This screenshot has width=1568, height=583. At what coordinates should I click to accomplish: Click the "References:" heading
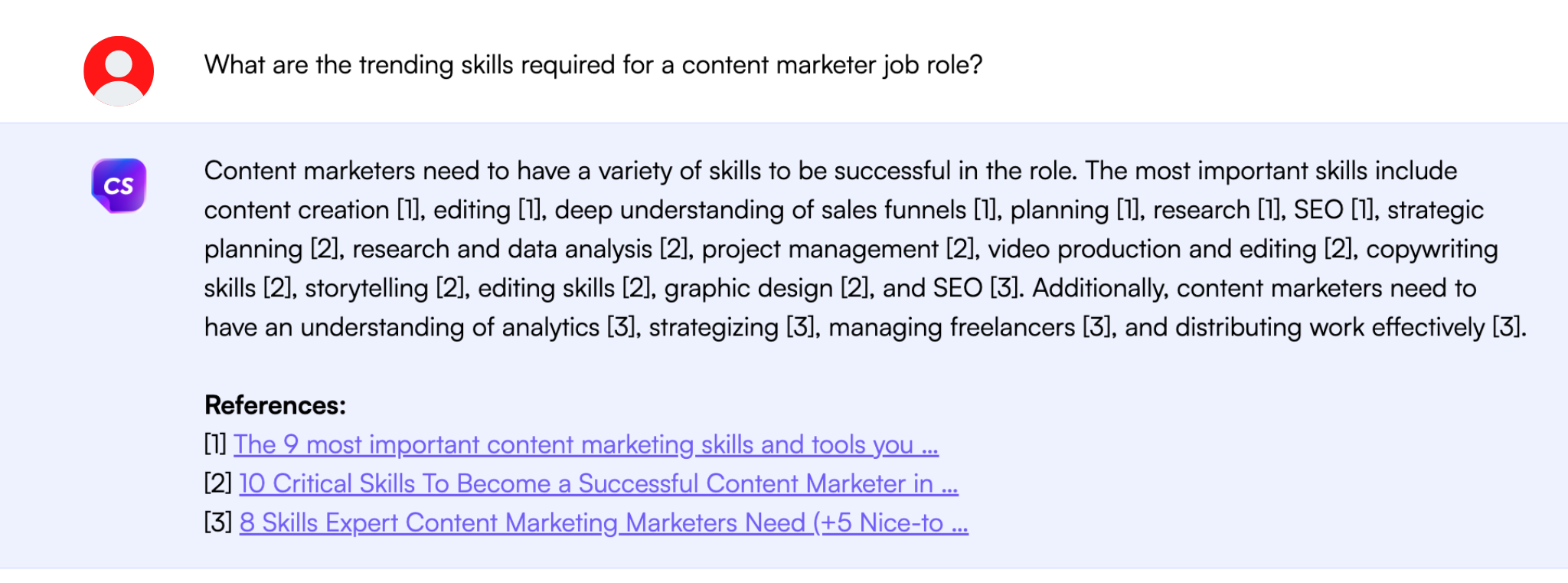[275, 405]
